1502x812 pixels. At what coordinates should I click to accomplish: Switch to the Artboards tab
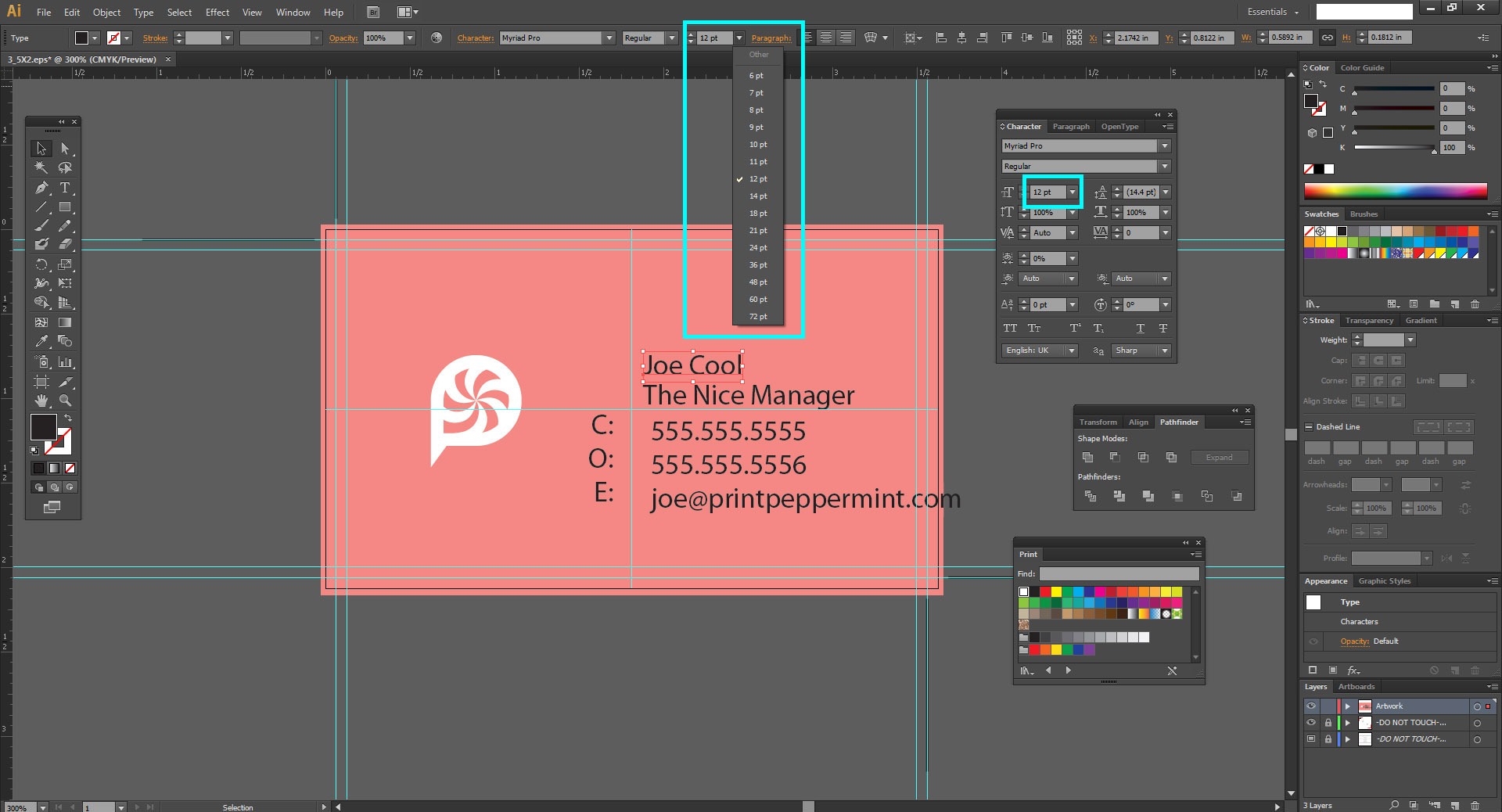[x=1356, y=687]
